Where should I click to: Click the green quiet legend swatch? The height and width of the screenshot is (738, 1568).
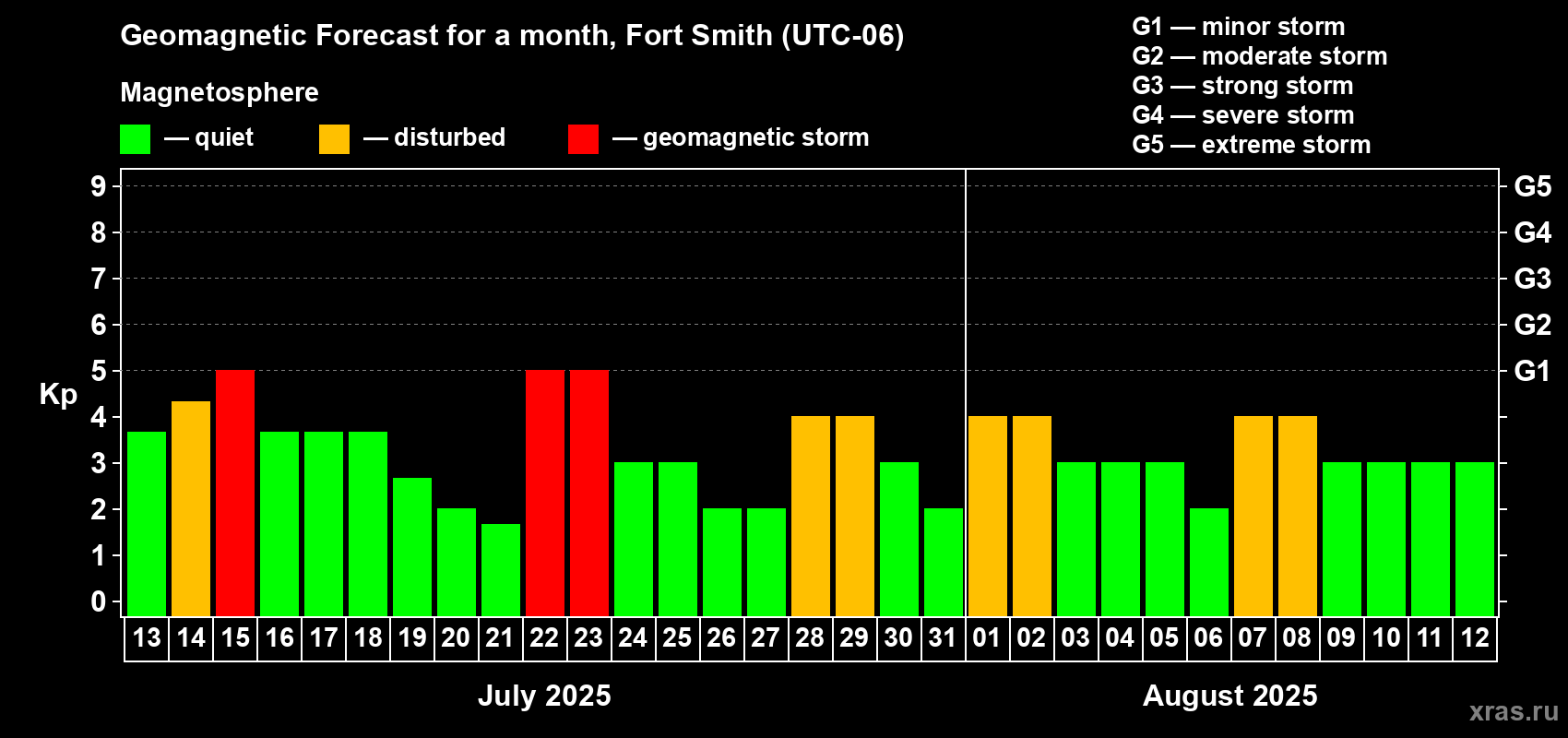coord(135,139)
